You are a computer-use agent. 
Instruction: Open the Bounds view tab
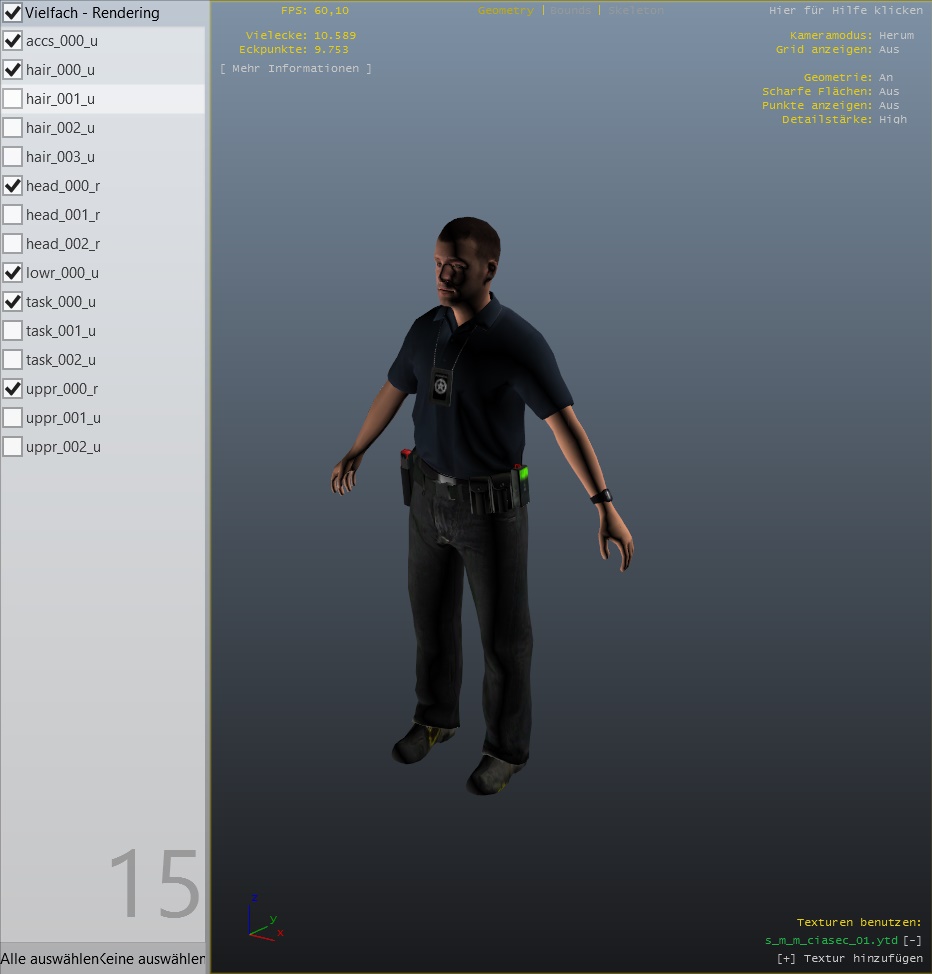pyautogui.click(x=571, y=11)
